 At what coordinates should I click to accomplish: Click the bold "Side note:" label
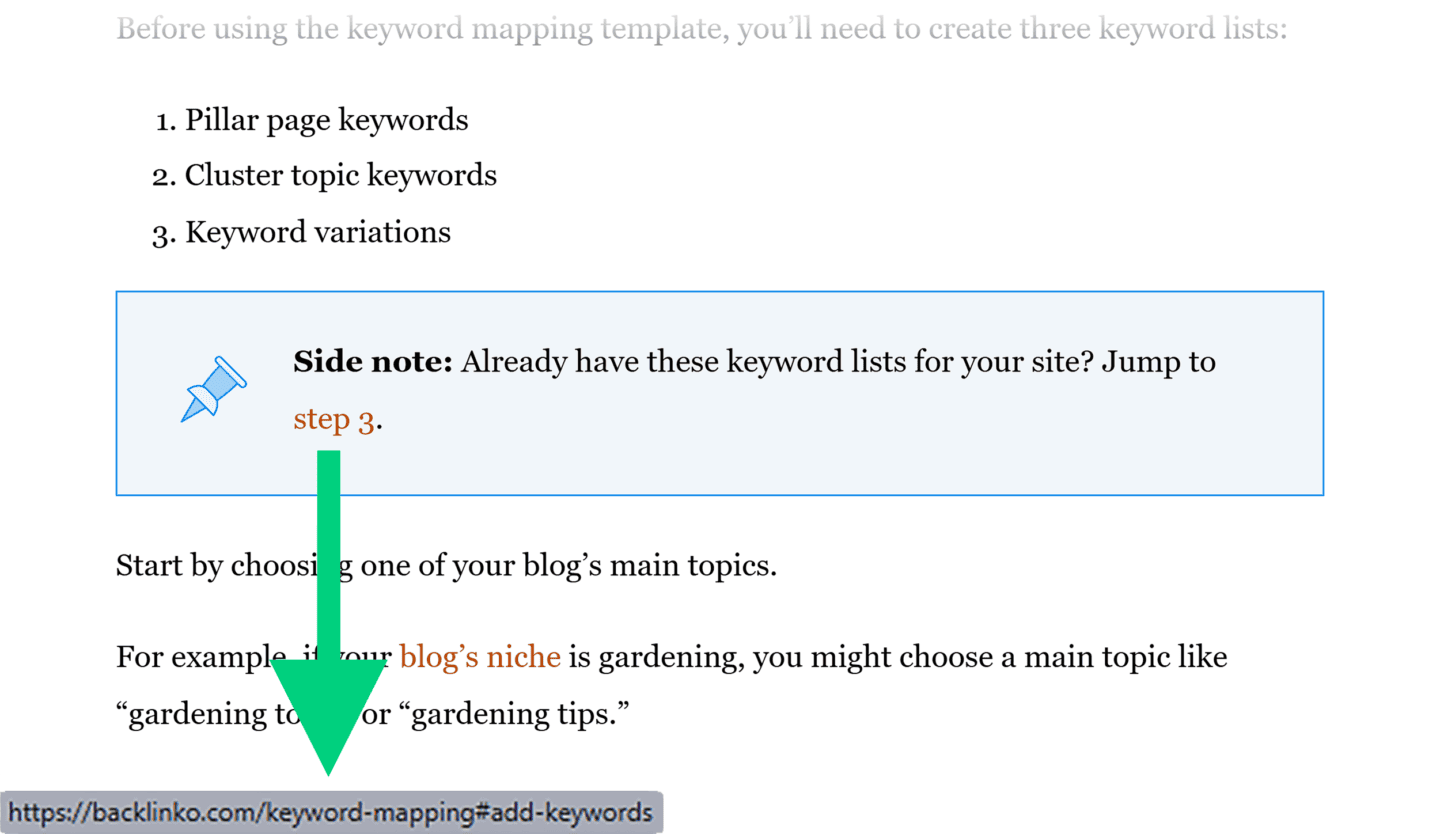coord(373,361)
